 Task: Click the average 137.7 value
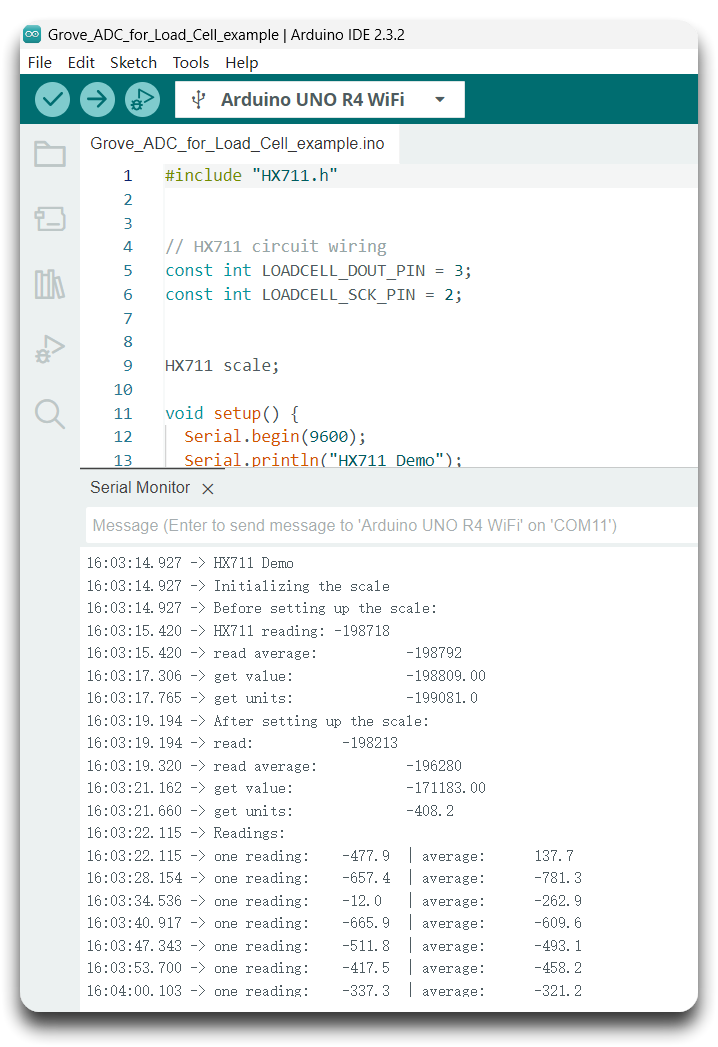554,856
